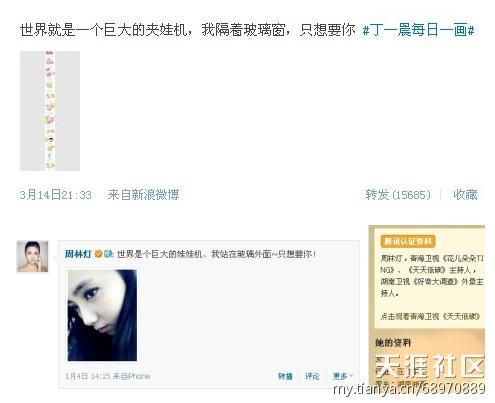Open the 周林灯 profile avatar picture

point(32,256)
